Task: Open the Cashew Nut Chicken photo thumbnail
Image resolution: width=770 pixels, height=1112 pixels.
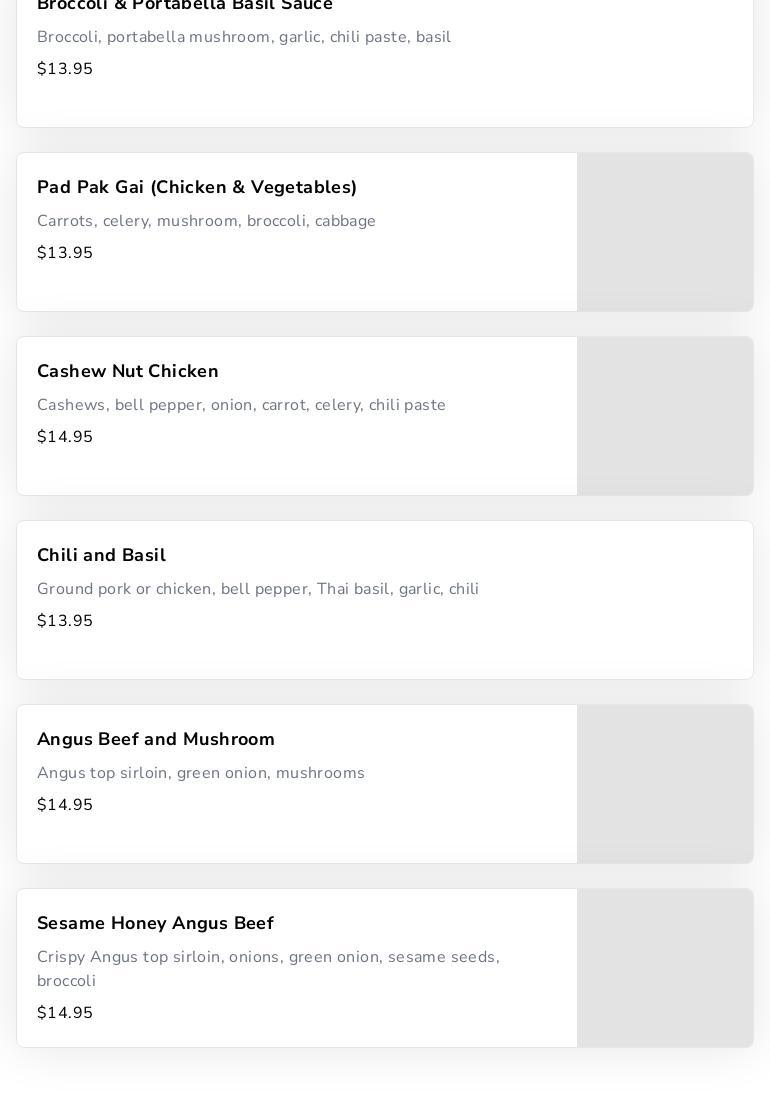Action: click(665, 416)
